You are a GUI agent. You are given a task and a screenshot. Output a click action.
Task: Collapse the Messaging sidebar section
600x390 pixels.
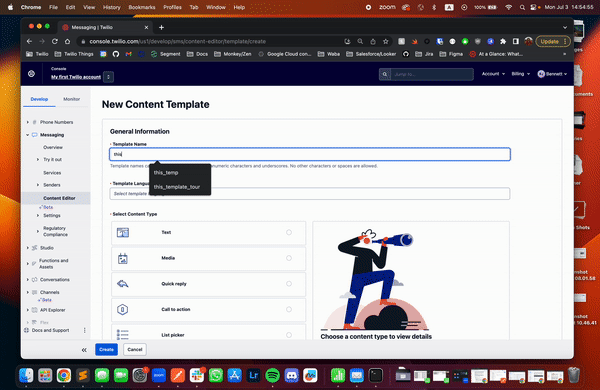[x=28, y=135]
